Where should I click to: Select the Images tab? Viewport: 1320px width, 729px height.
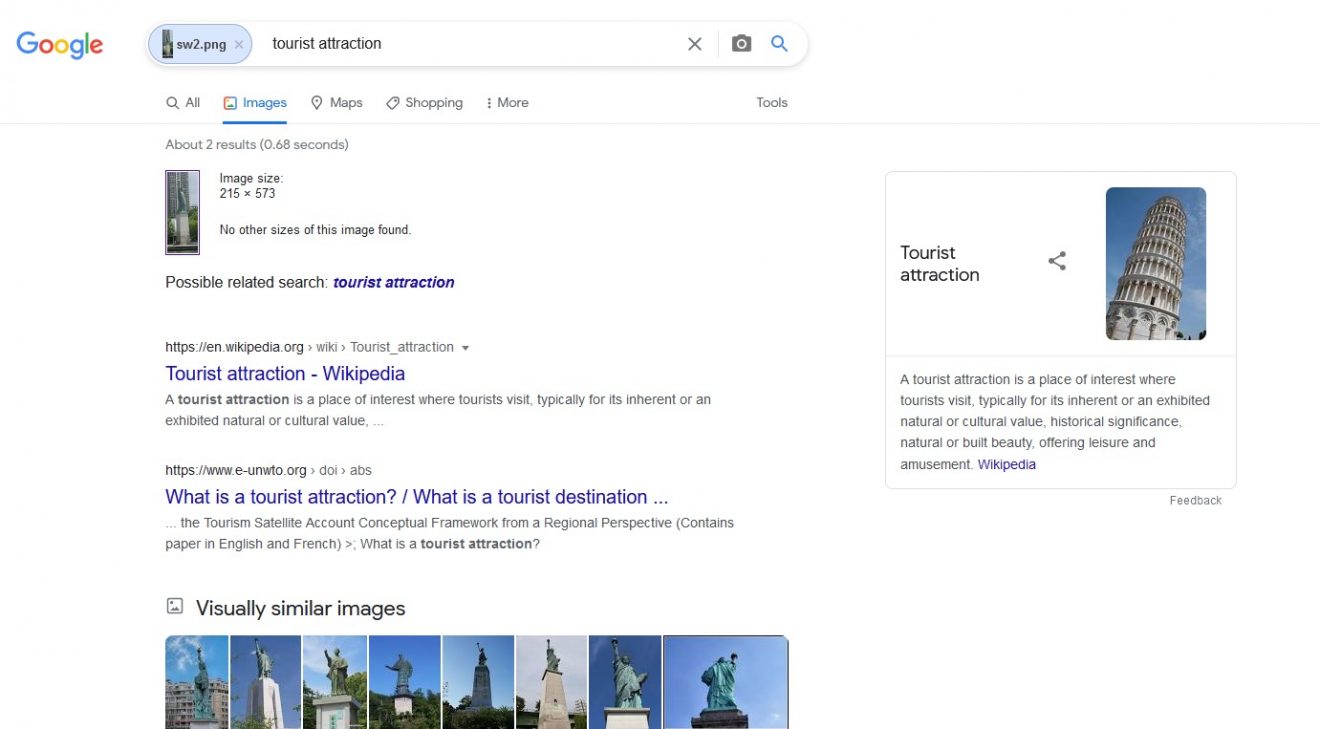pos(255,103)
